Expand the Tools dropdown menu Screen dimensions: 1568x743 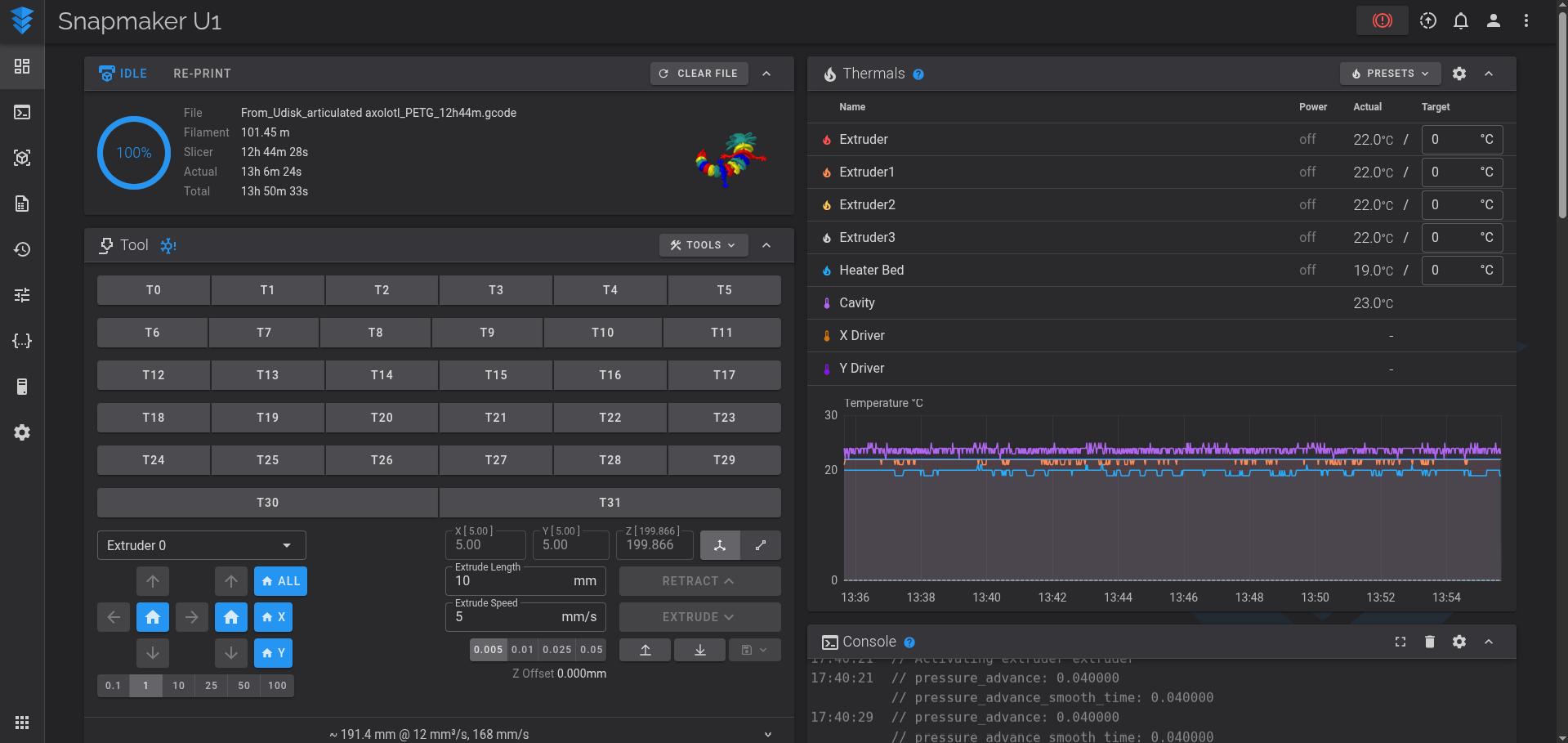click(x=703, y=245)
